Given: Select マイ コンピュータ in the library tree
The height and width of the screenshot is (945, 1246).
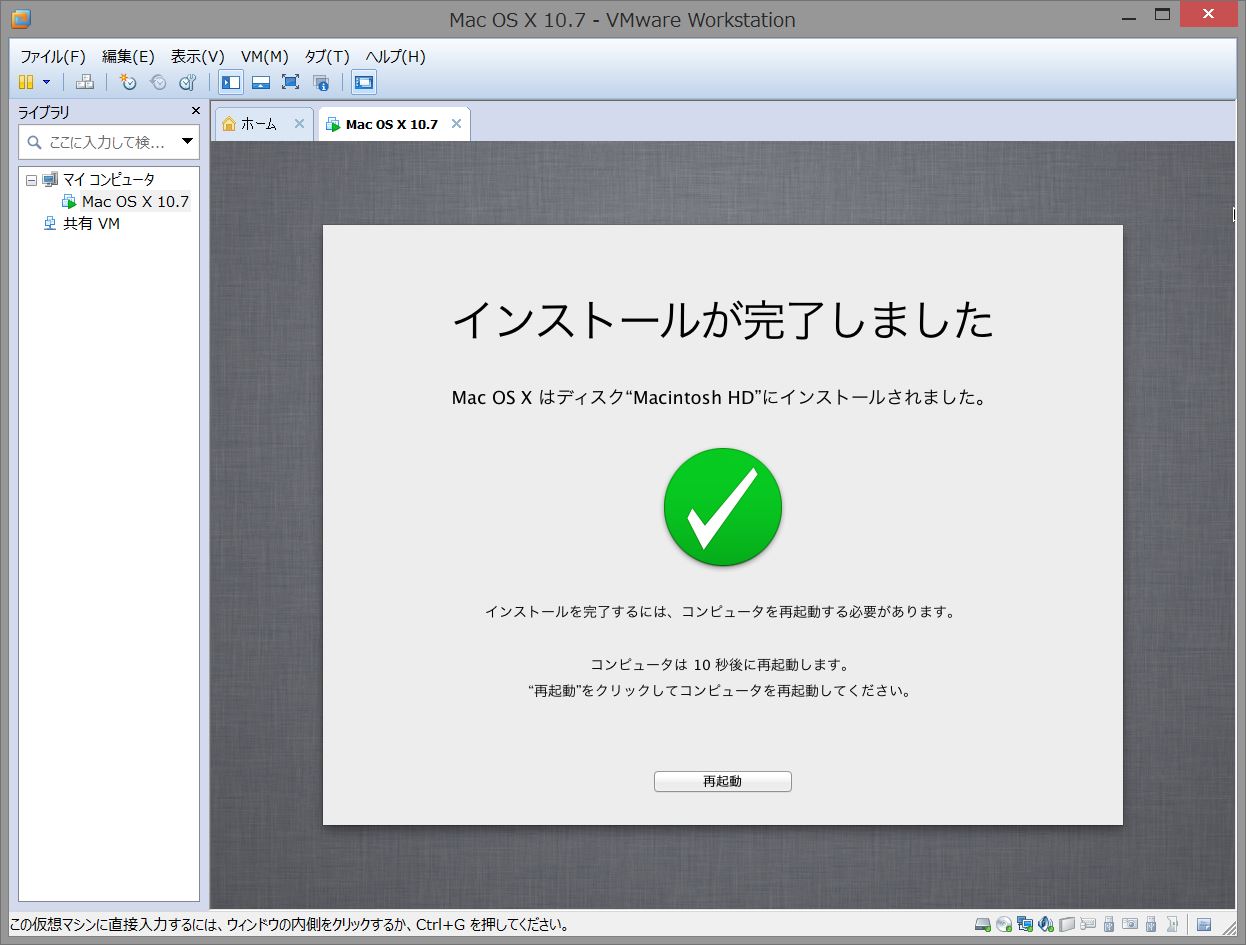Looking at the screenshot, I should [109, 180].
